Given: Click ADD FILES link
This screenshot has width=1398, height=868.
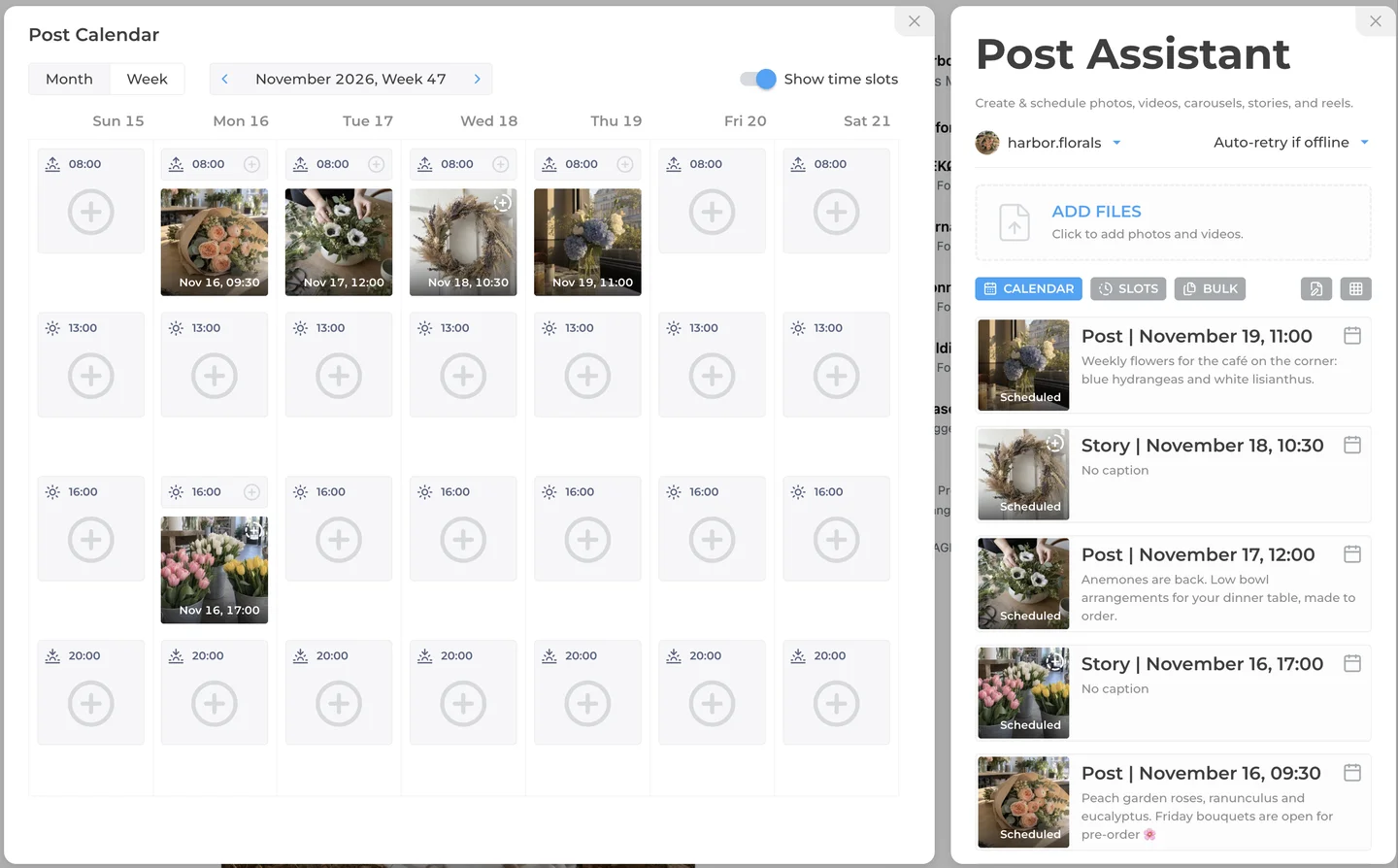Looking at the screenshot, I should [1096, 212].
